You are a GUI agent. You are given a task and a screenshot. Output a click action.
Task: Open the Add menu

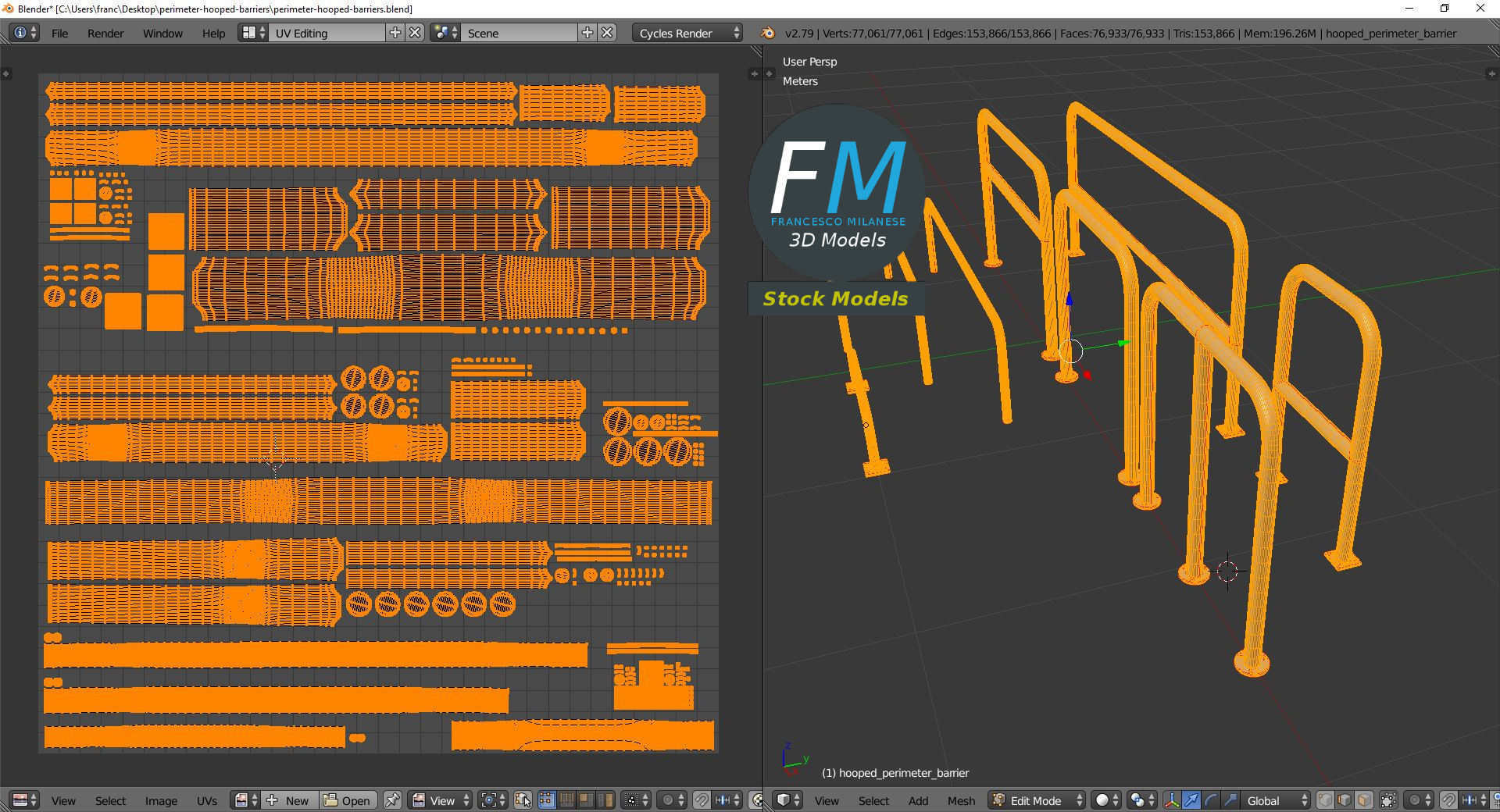point(918,800)
